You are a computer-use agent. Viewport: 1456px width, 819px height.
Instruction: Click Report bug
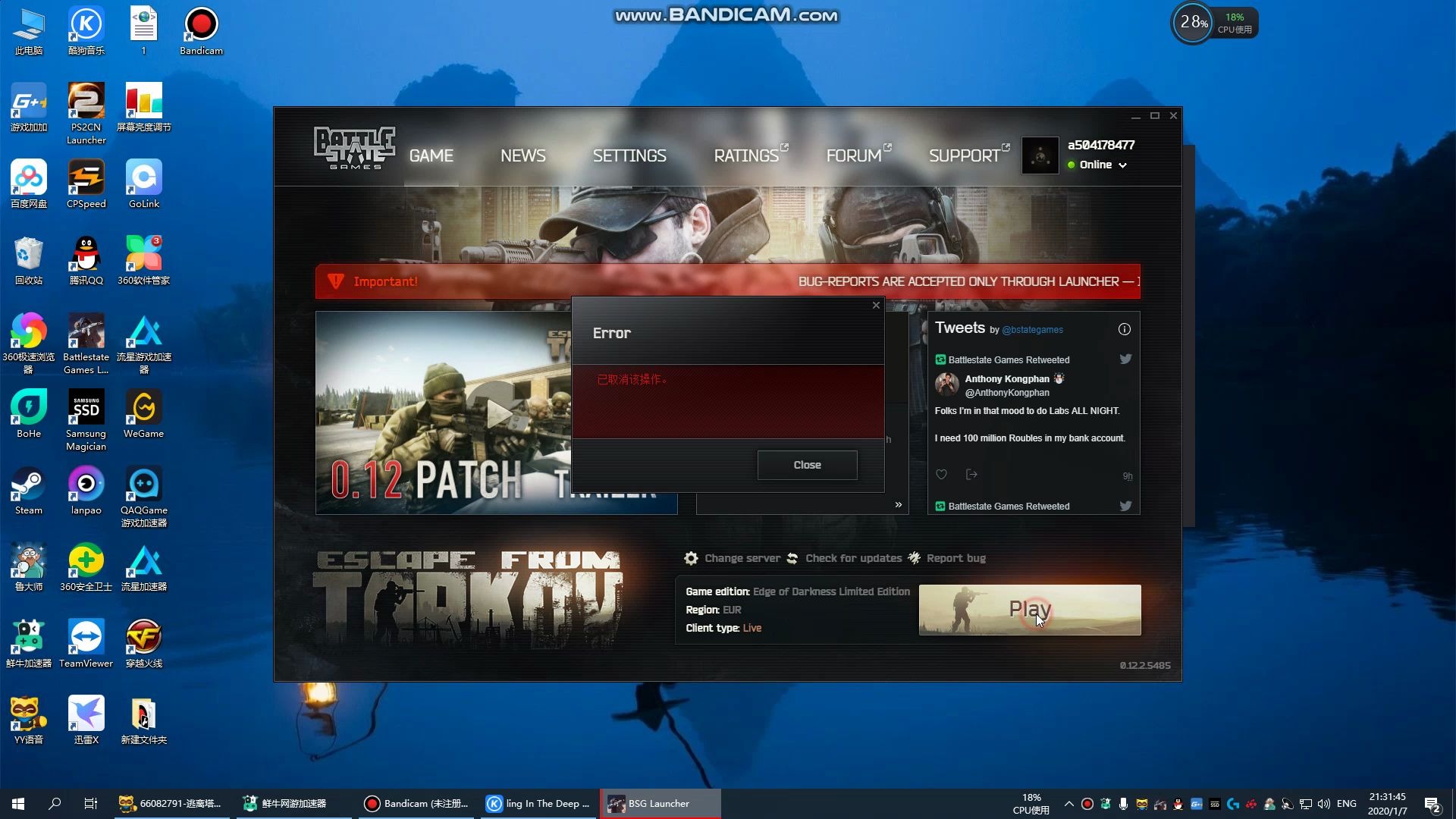point(947,558)
